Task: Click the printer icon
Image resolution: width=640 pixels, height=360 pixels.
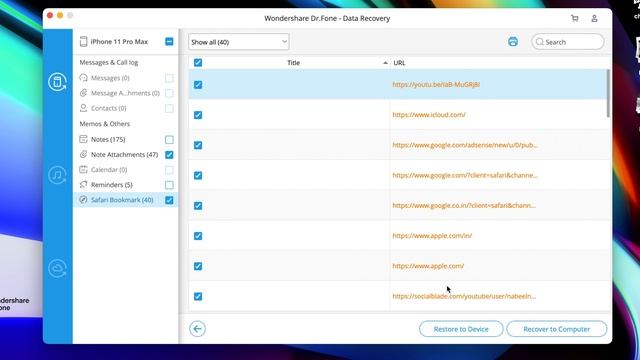Action: (513, 42)
